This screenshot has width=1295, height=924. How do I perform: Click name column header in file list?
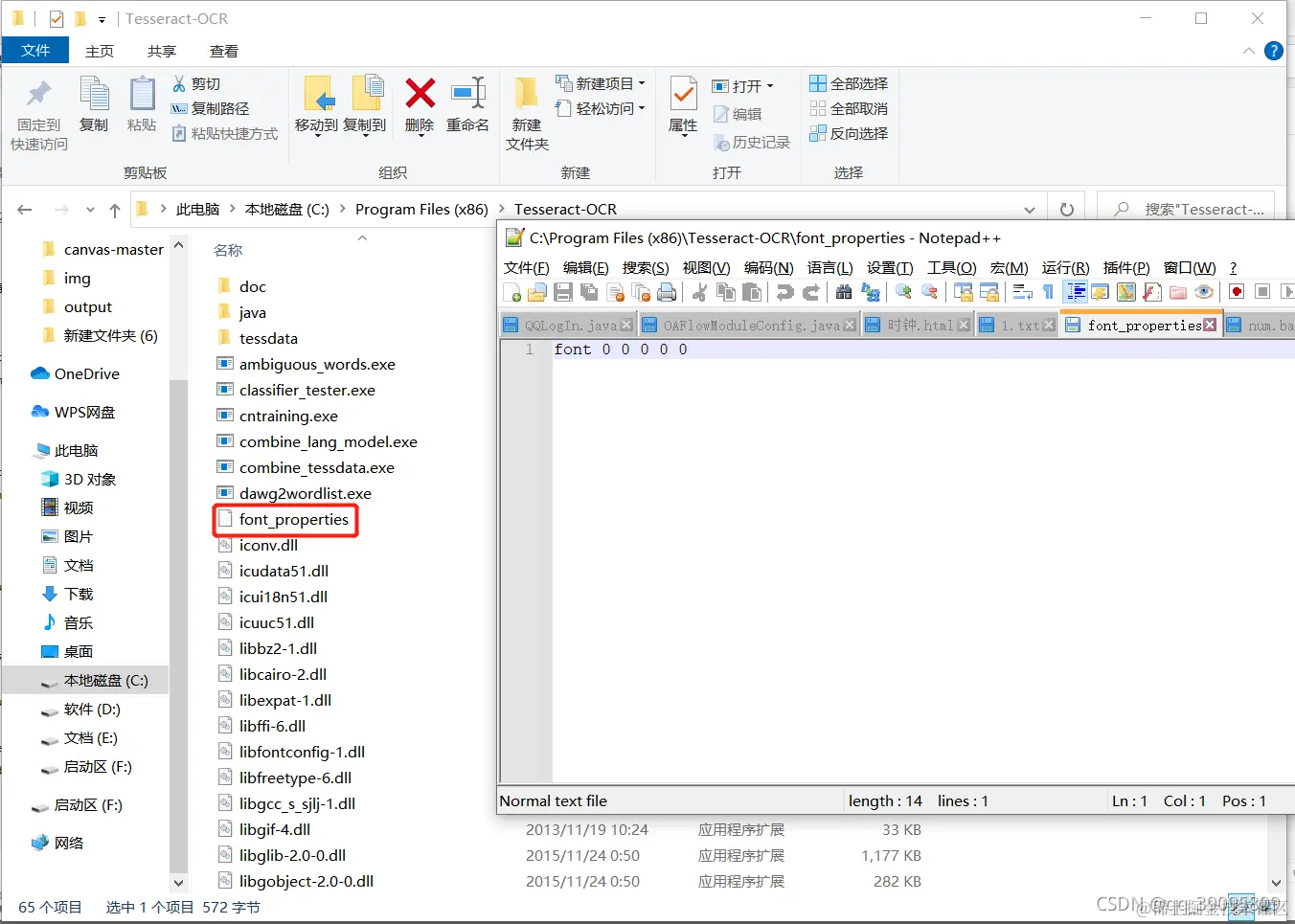(x=228, y=250)
